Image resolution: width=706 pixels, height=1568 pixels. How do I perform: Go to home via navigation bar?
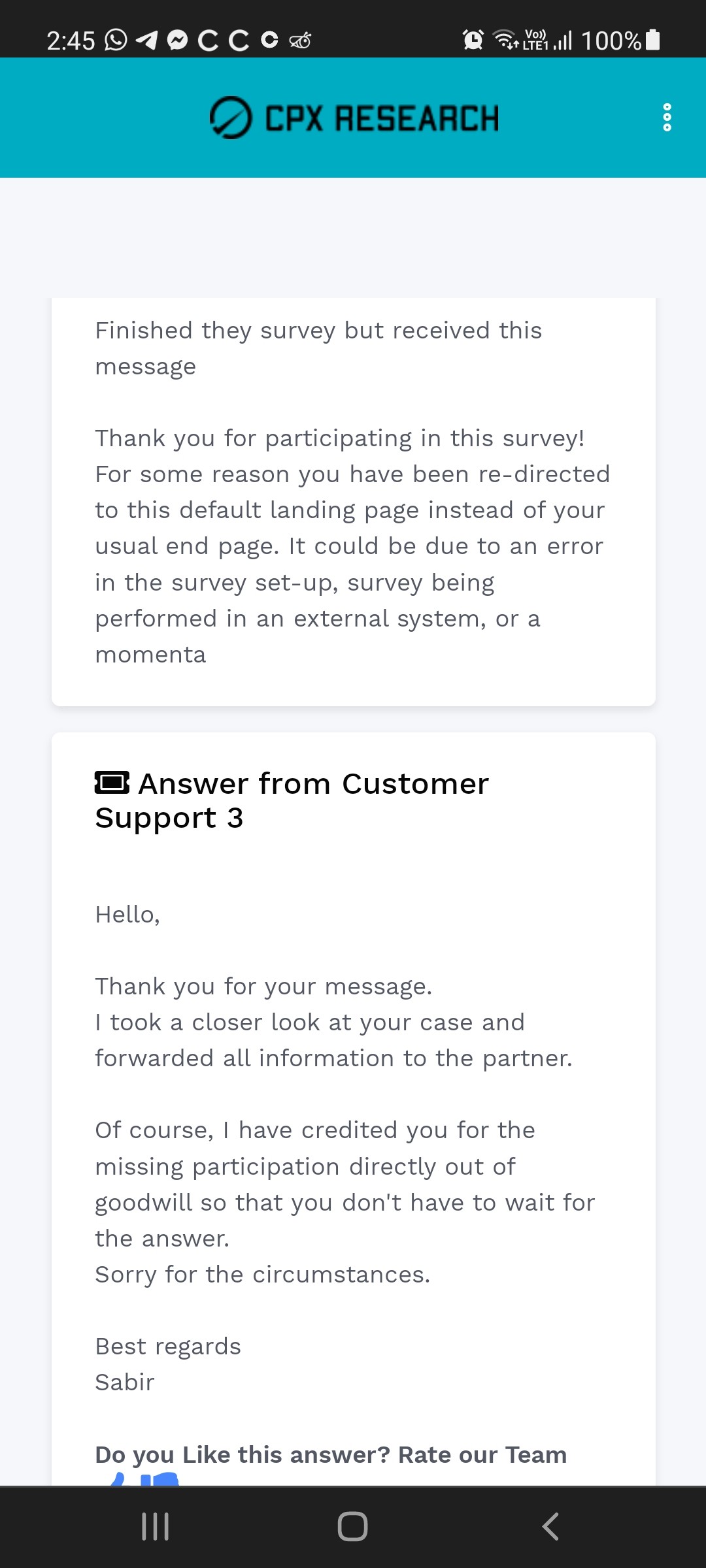[353, 1527]
